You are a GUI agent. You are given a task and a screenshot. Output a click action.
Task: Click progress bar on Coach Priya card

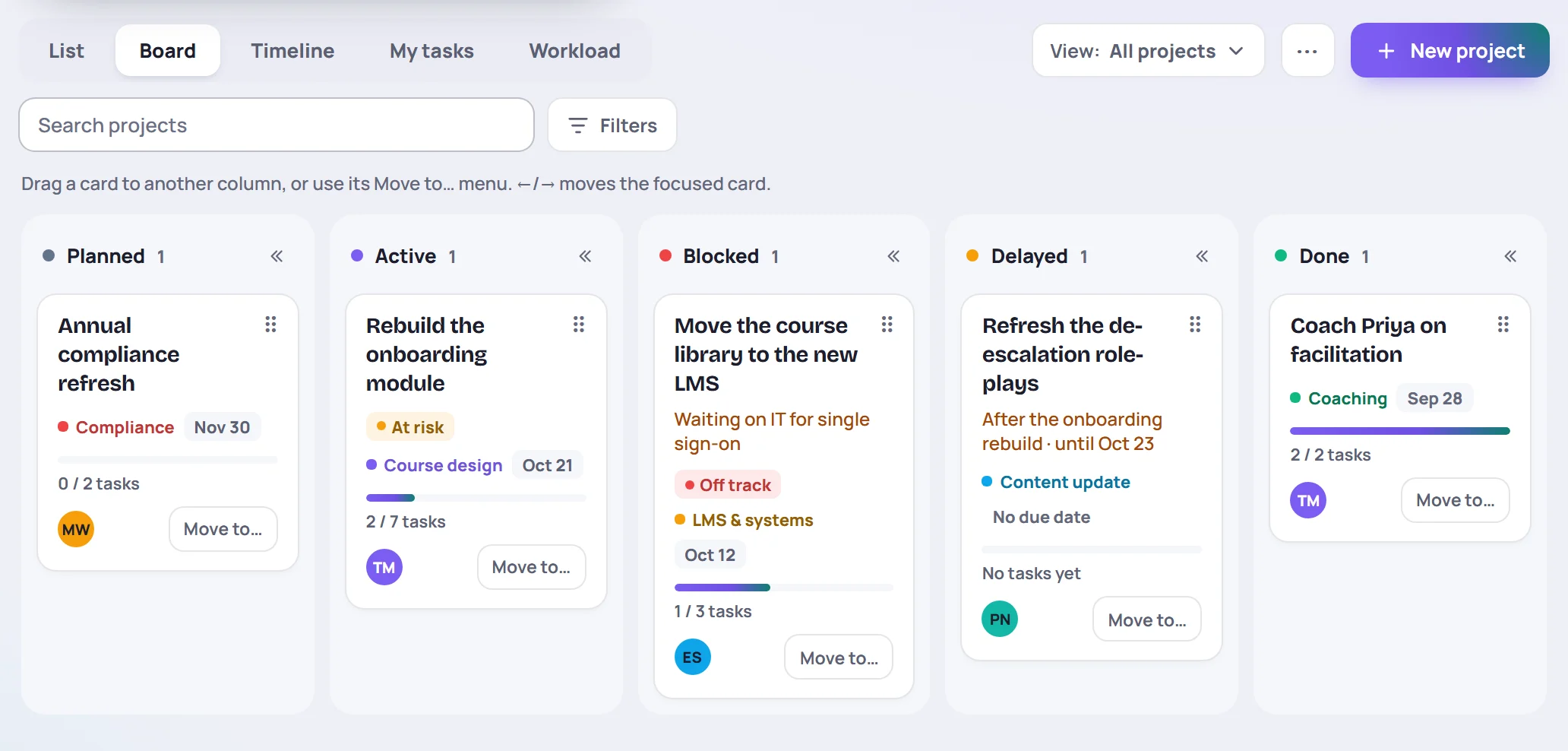(1400, 431)
